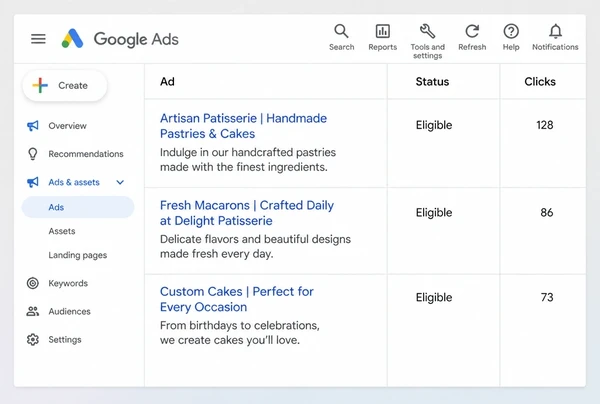Open Tools and settings wrench icon
The height and width of the screenshot is (404, 600).
(x=427, y=31)
